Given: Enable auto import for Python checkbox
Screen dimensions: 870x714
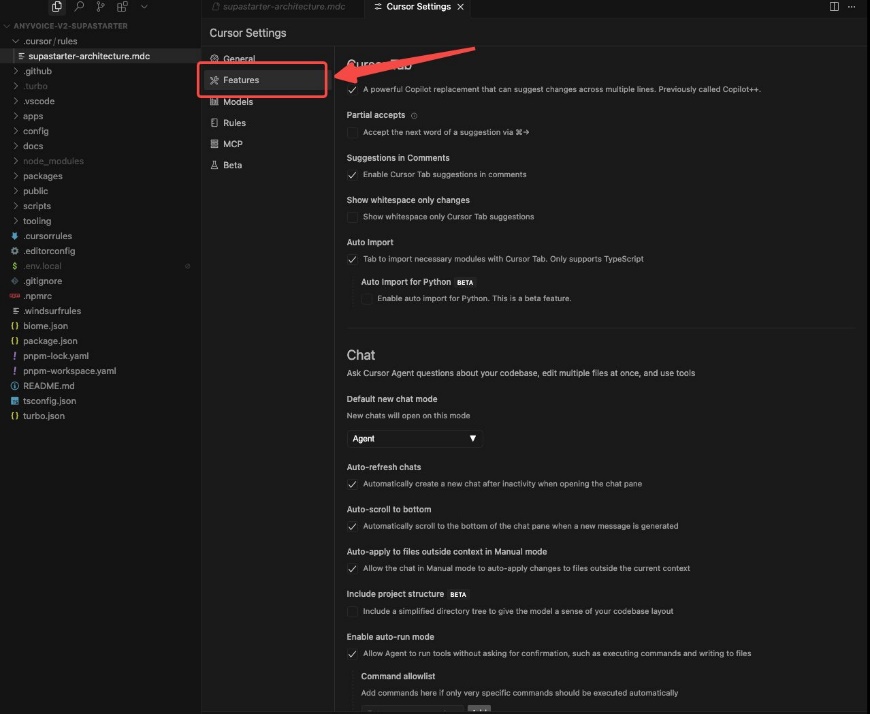Looking at the screenshot, I should coord(367,299).
